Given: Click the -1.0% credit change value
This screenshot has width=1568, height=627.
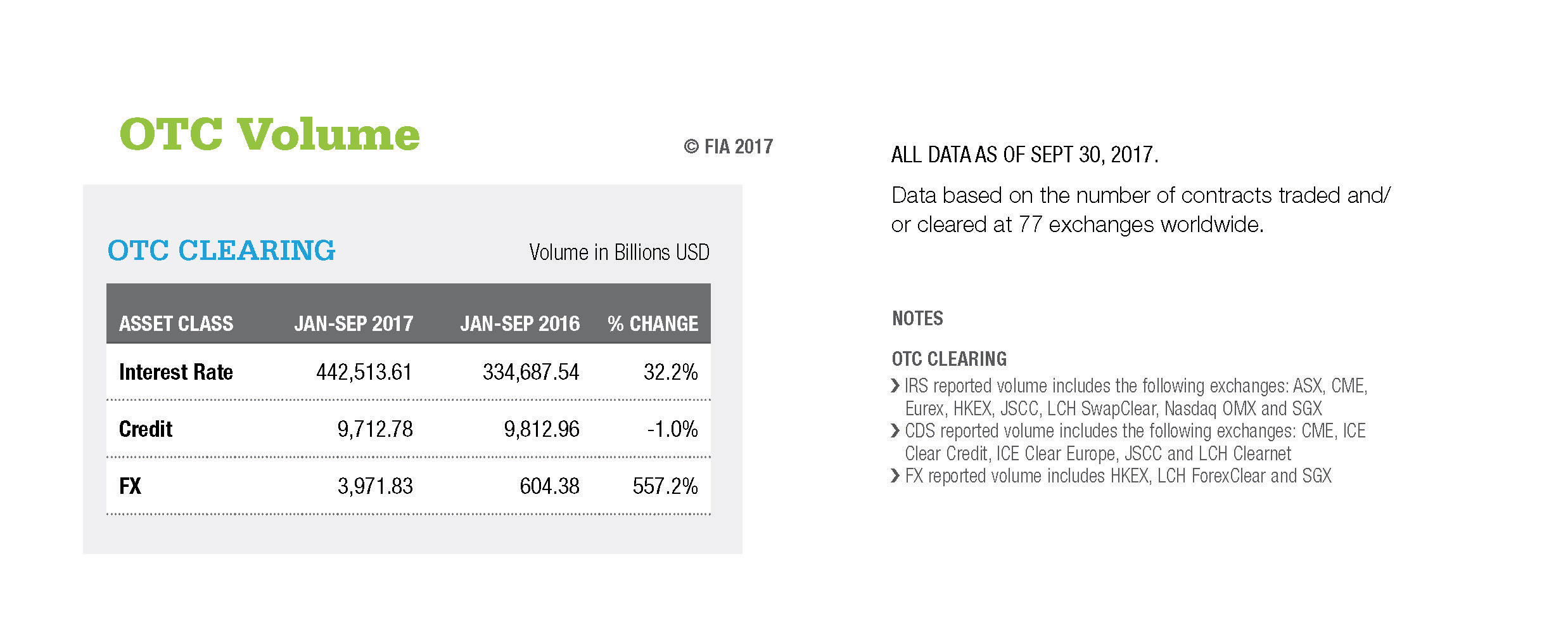Looking at the screenshot, I should click(672, 429).
